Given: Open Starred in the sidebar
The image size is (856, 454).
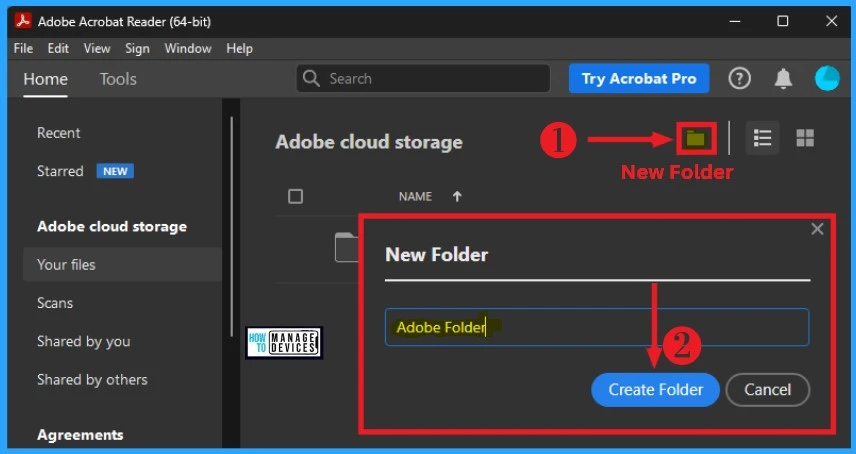Looking at the screenshot, I should click(60, 171).
